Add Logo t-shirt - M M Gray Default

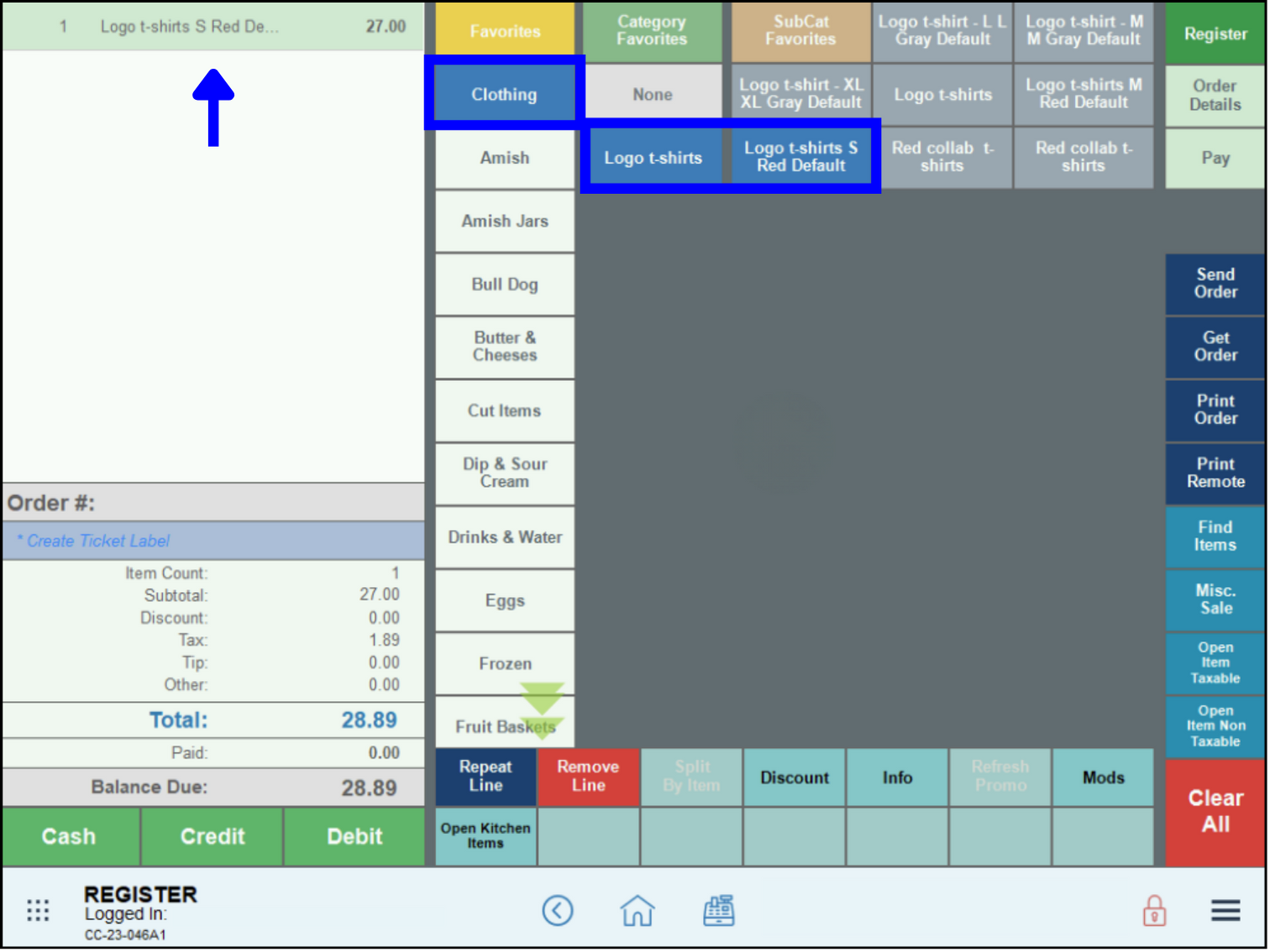tap(1084, 31)
